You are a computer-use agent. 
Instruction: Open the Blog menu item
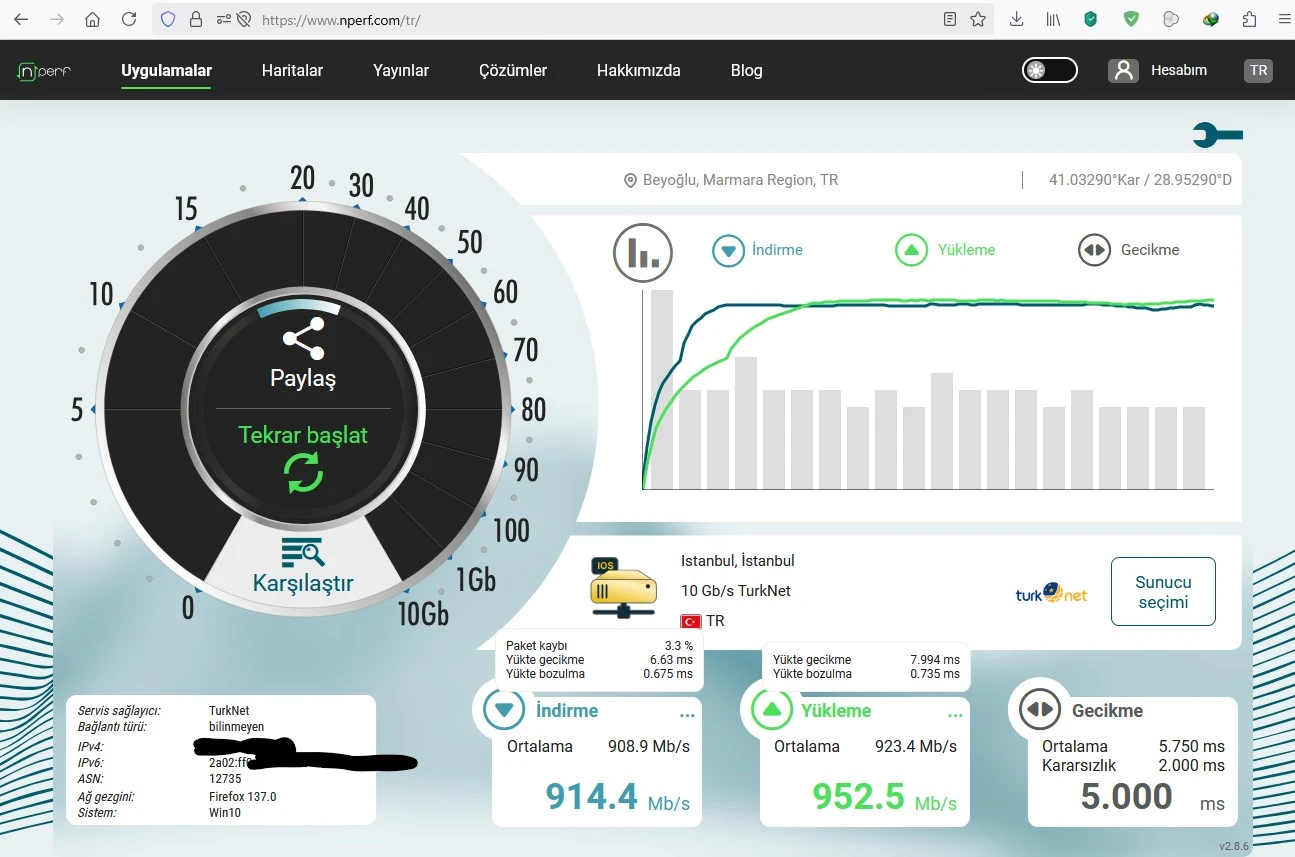click(747, 70)
